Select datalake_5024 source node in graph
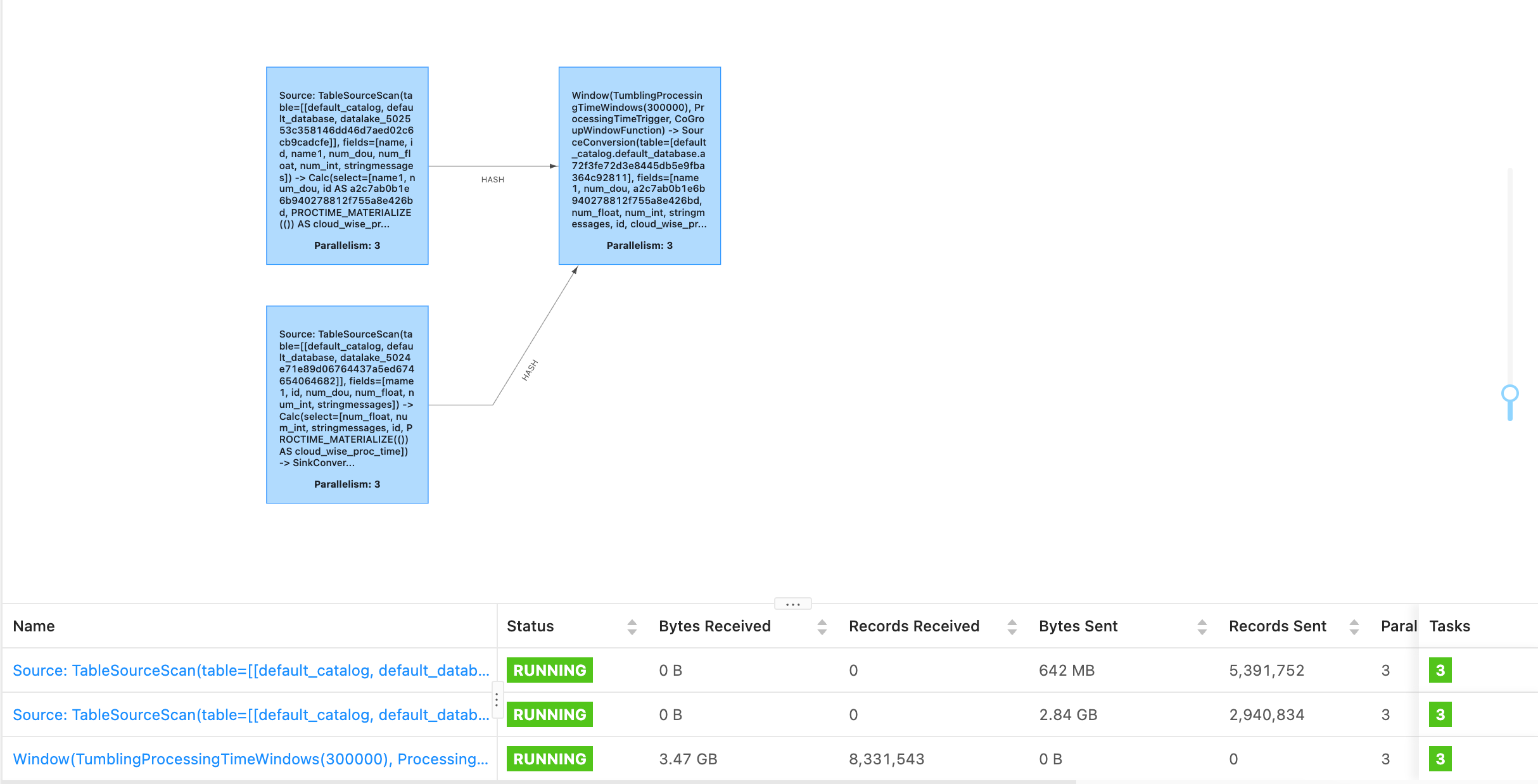Image resolution: width=1538 pixels, height=784 pixels. (347, 404)
